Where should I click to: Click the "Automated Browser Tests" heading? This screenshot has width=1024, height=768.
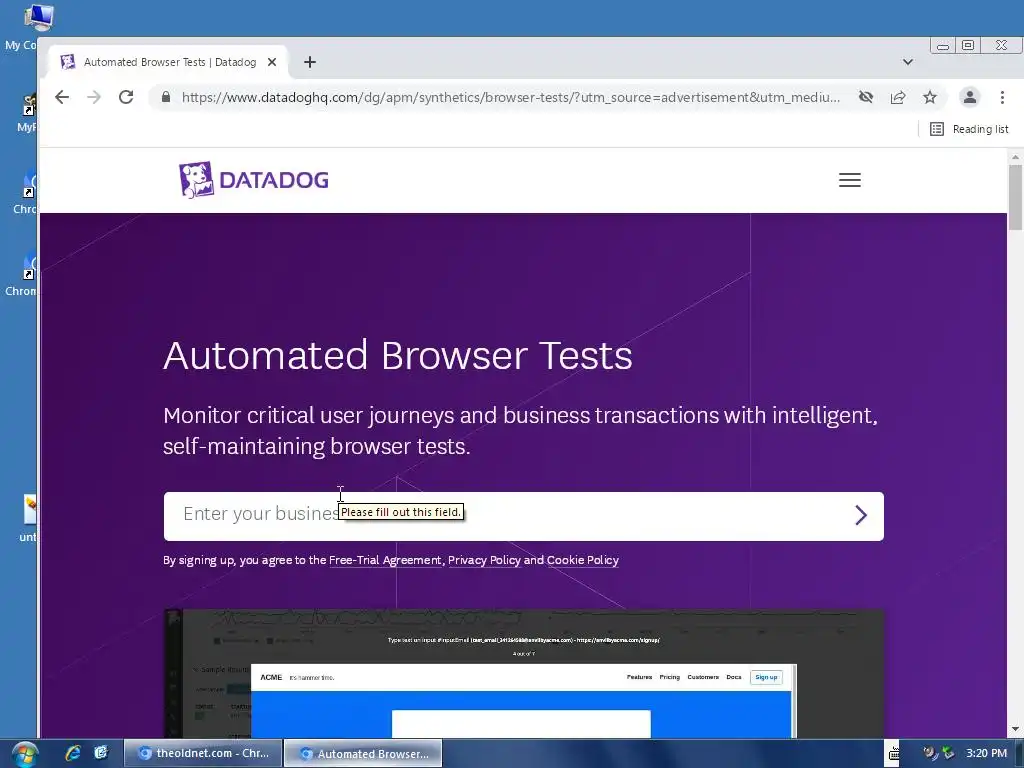click(398, 355)
